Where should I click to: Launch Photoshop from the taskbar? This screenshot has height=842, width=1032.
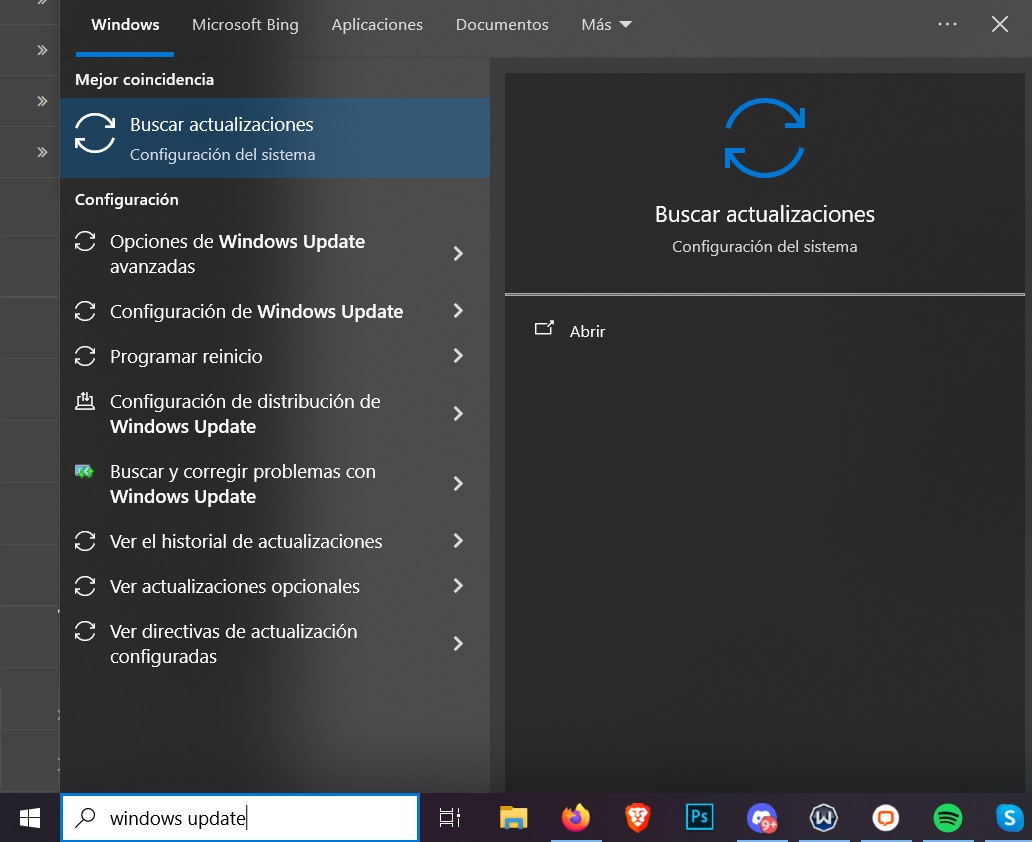[x=700, y=818]
